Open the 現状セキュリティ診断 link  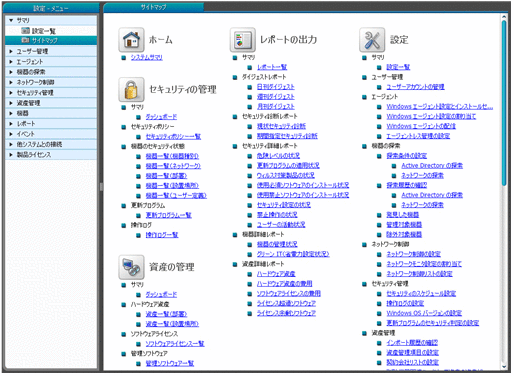coord(281,126)
